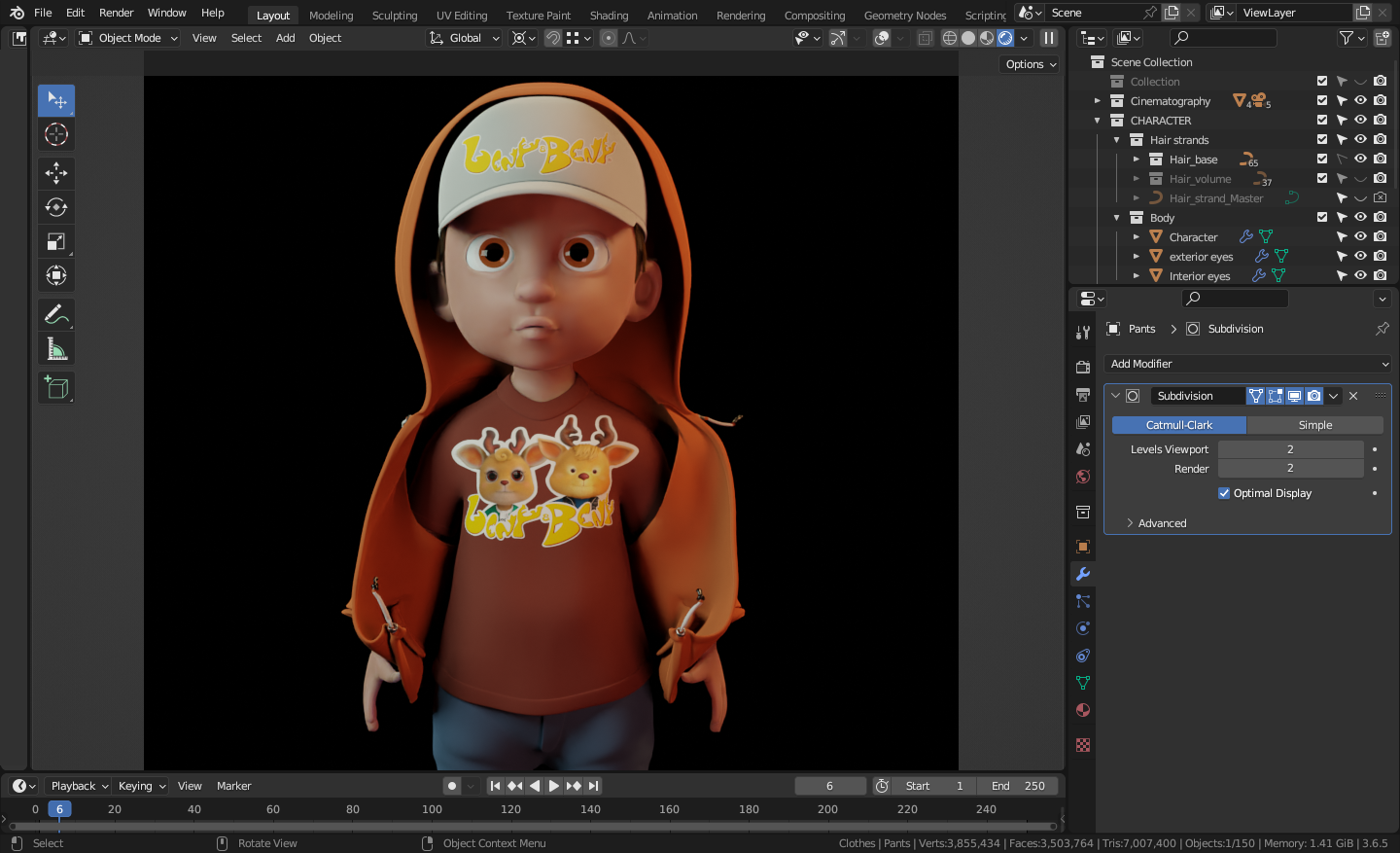
Task: Open the Object properties tab
Action: (x=1083, y=547)
